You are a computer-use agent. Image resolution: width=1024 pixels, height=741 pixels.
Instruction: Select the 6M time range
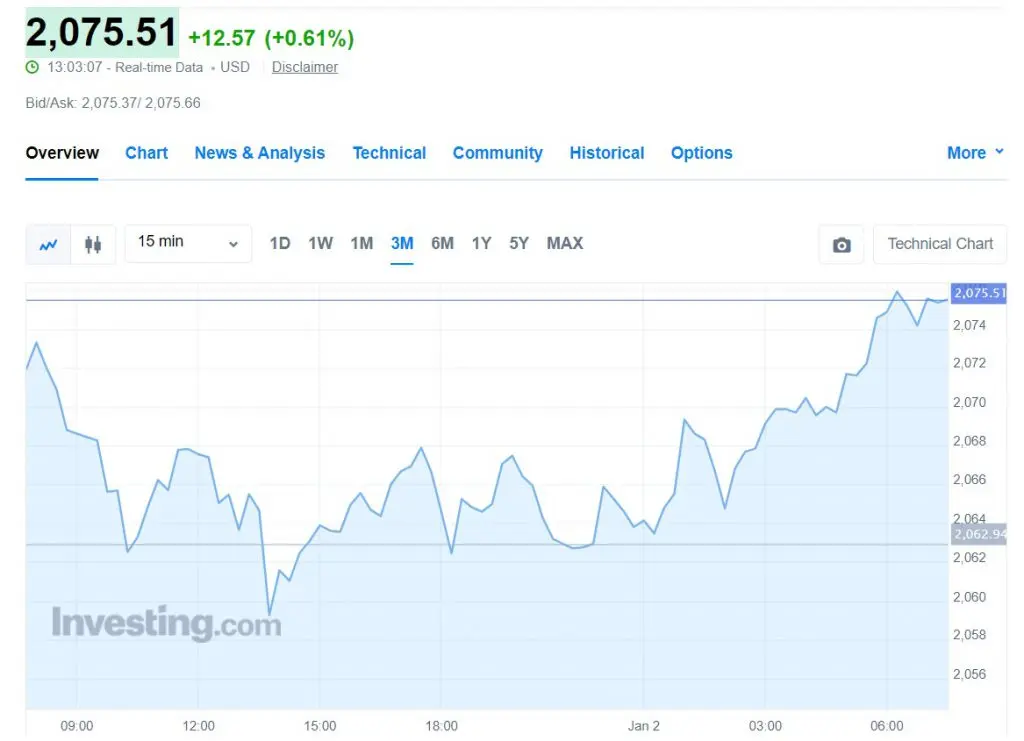tap(442, 244)
